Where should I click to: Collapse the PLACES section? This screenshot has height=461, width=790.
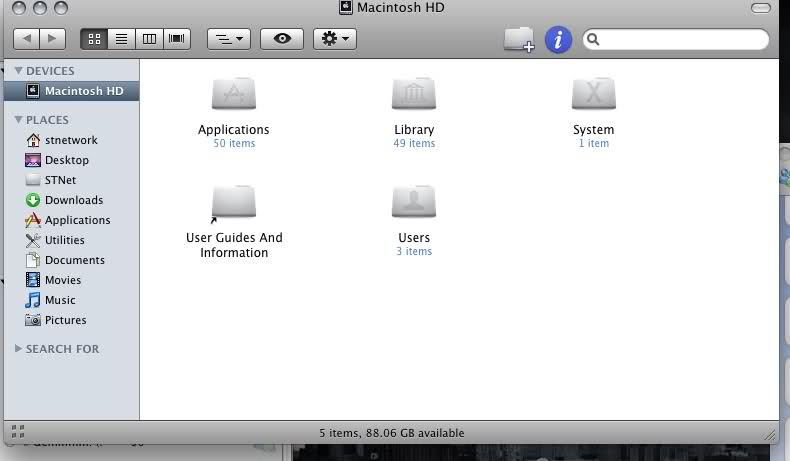coord(19,119)
